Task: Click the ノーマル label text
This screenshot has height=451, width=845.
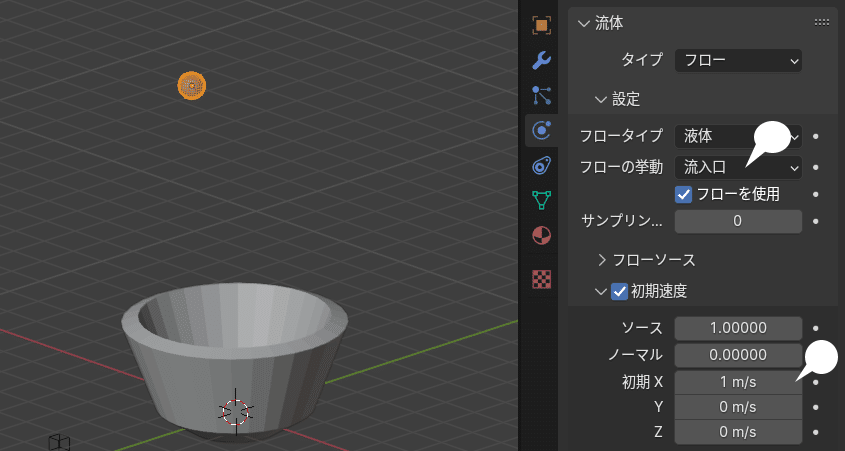Action: (x=635, y=355)
